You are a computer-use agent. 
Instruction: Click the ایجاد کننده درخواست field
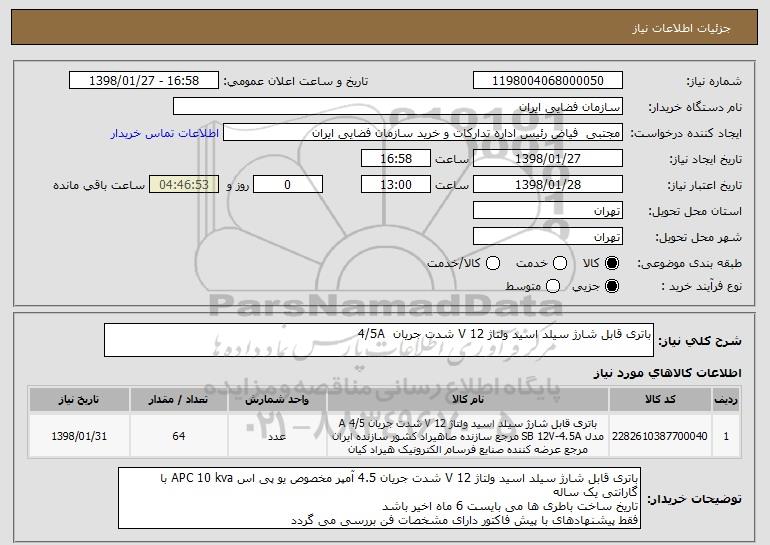point(423,133)
